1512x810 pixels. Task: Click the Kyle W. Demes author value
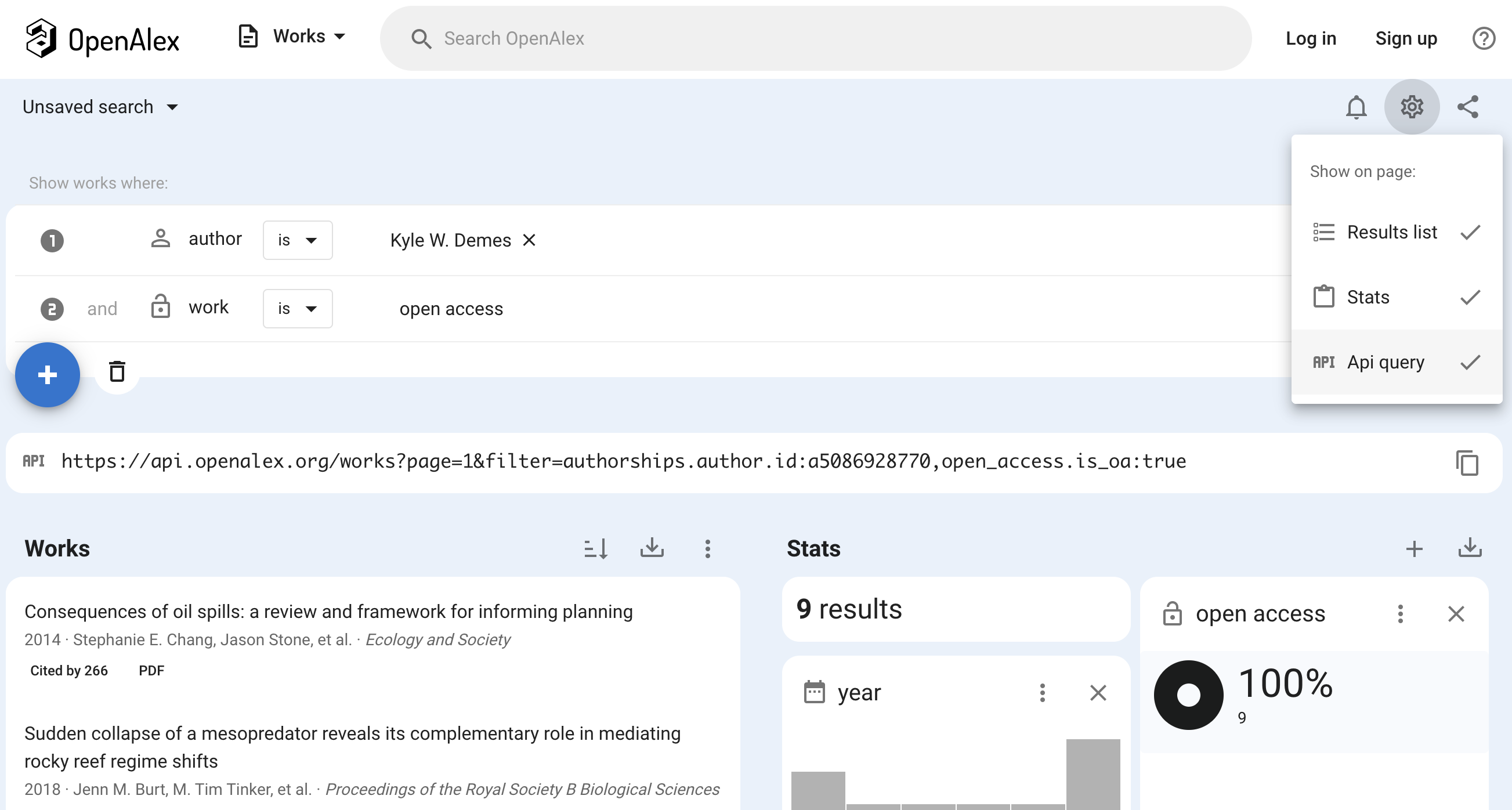click(x=450, y=240)
